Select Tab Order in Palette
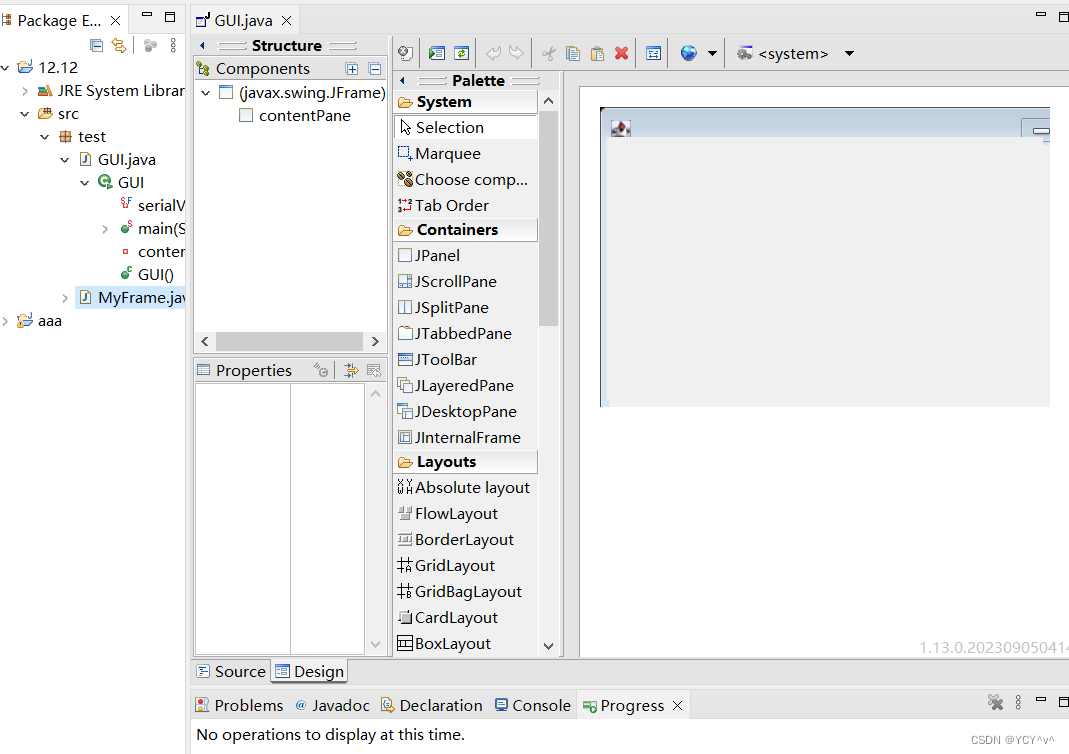The image size is (1069, 754). point(466,205)
